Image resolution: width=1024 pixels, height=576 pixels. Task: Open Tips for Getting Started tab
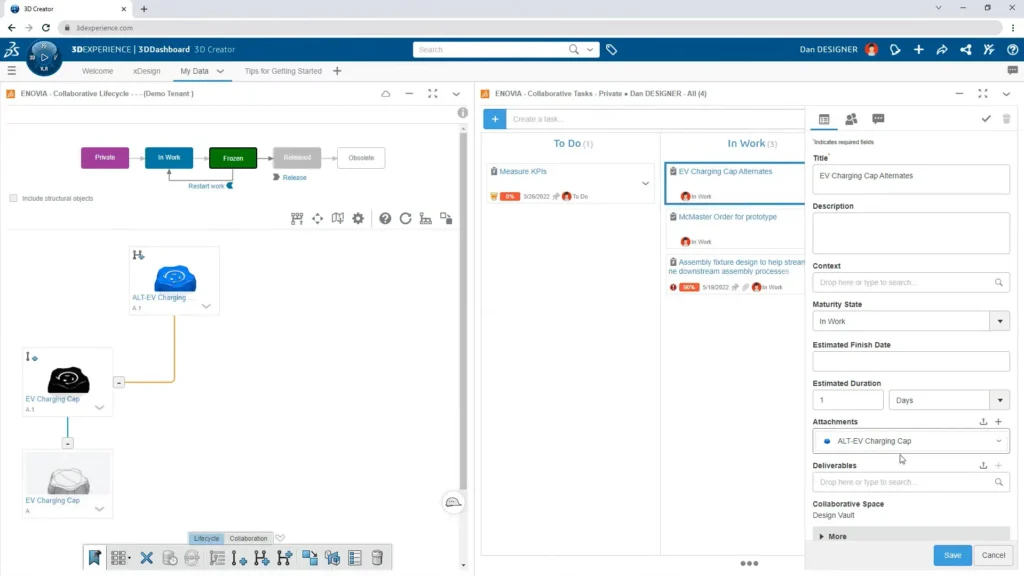click(x=283, y=71)
